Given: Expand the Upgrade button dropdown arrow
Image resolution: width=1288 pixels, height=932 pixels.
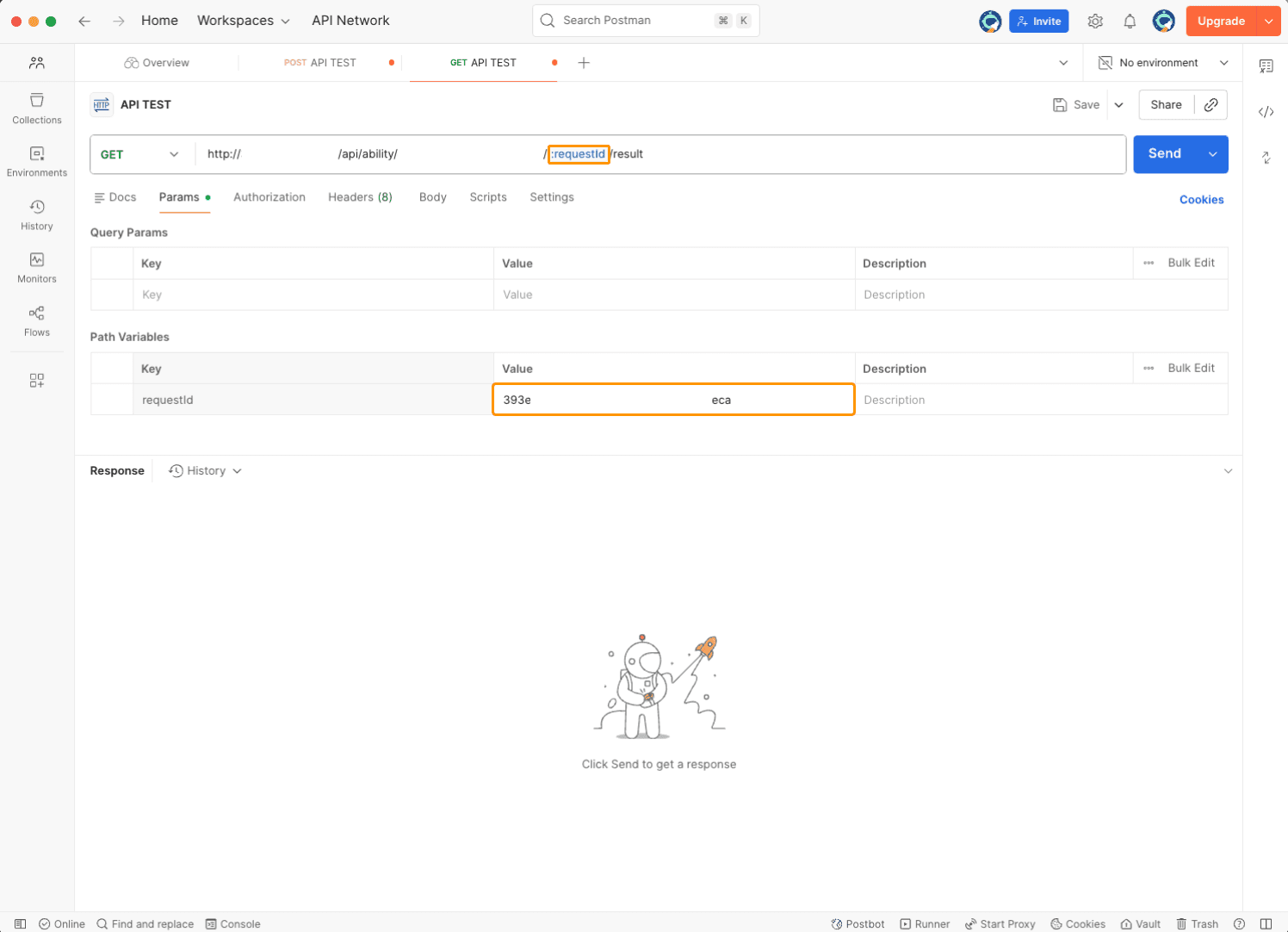Looking at the screenshot, I should (1269, 22).
